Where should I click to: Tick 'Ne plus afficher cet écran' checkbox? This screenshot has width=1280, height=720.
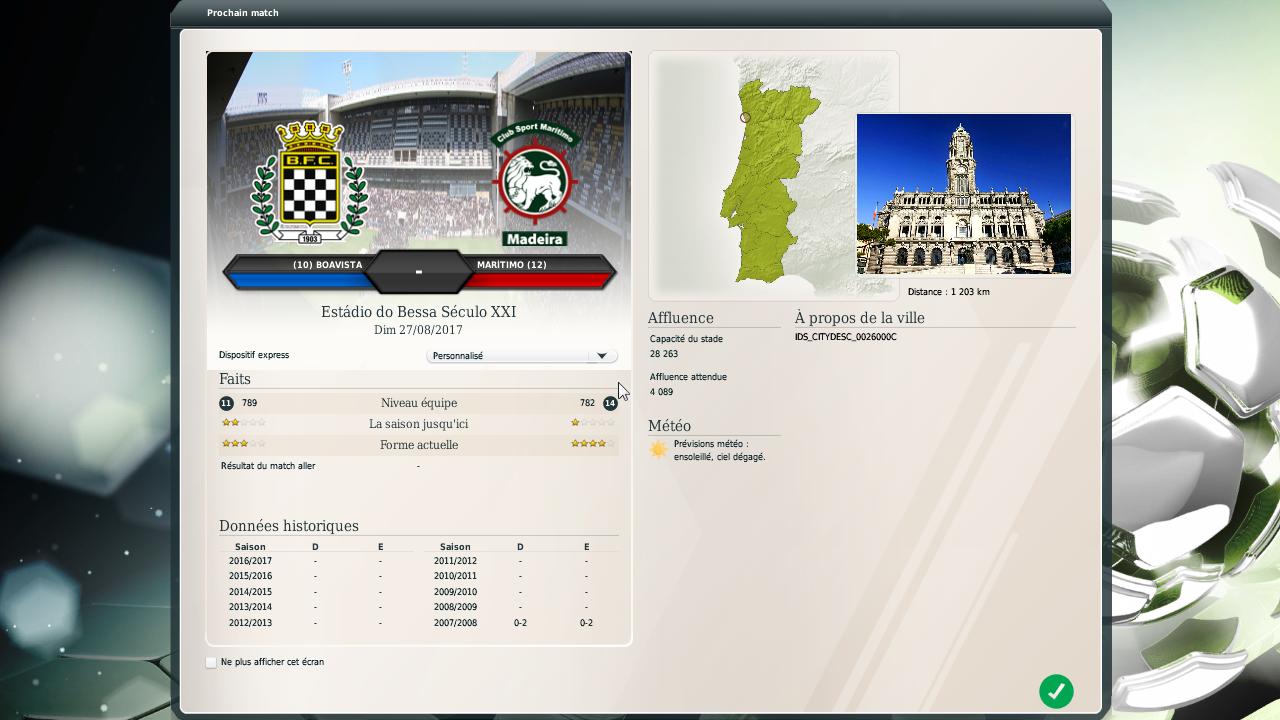coord(211,662)
